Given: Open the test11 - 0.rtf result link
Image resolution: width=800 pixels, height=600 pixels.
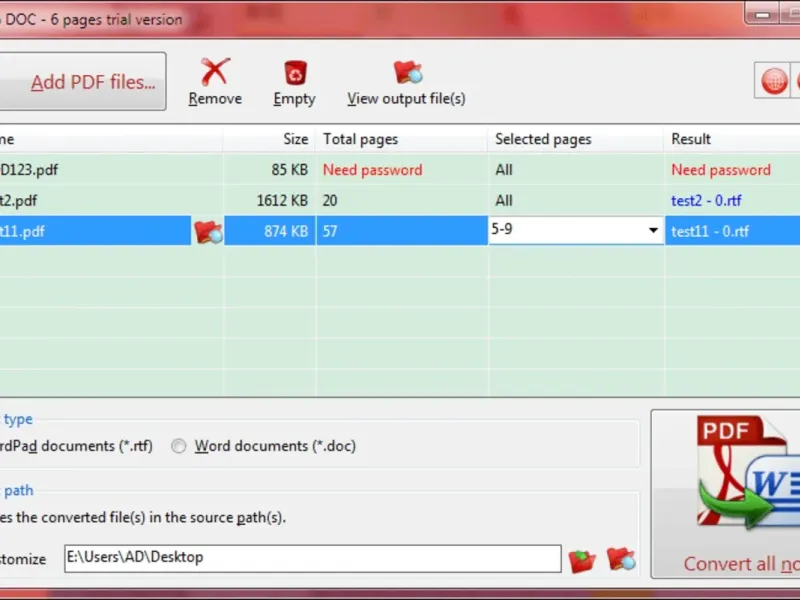Looking at the screenshot, I should coord(710,231).
